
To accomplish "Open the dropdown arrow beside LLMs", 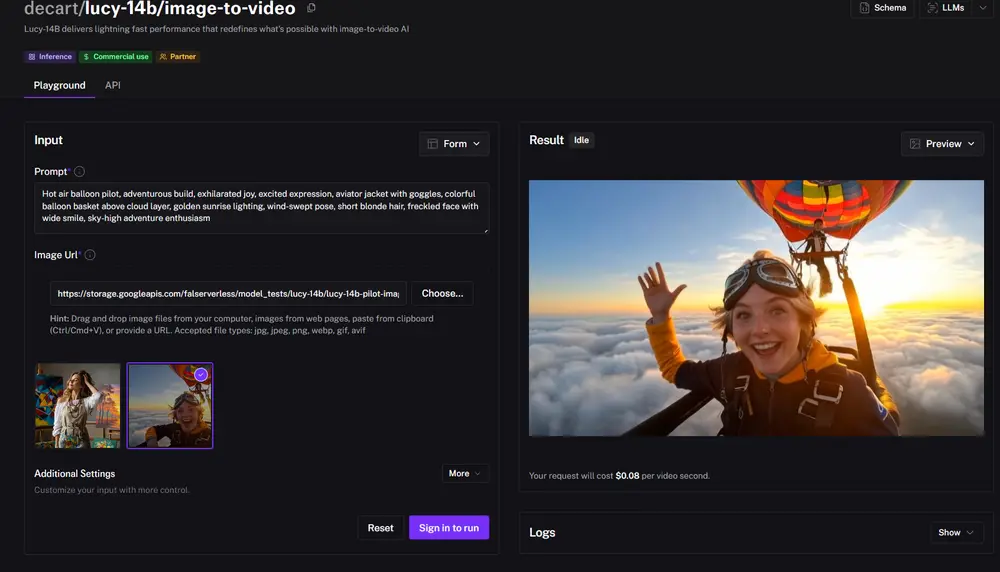I will tap(982, 8).
